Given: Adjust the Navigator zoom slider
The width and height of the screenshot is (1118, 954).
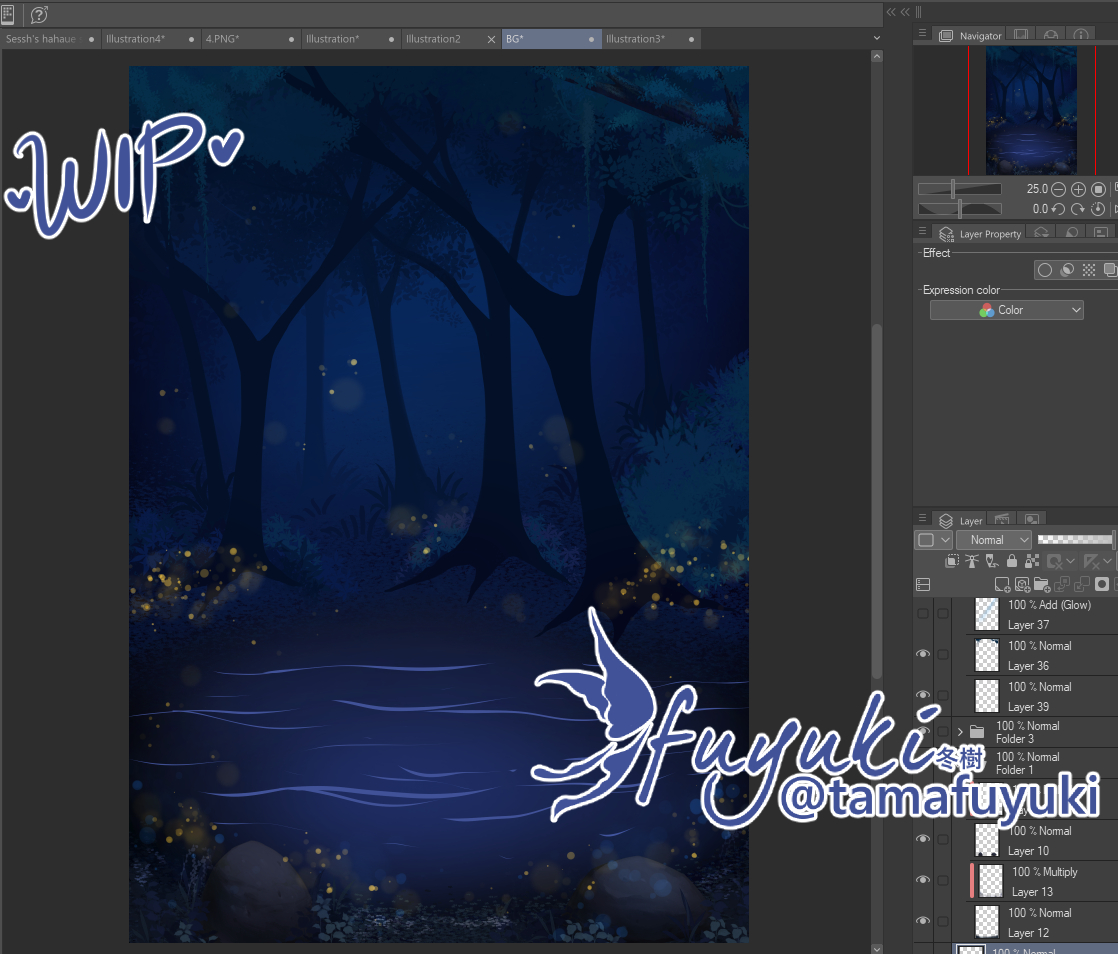Looking at the screenshot, I should (x=960, y=189).
